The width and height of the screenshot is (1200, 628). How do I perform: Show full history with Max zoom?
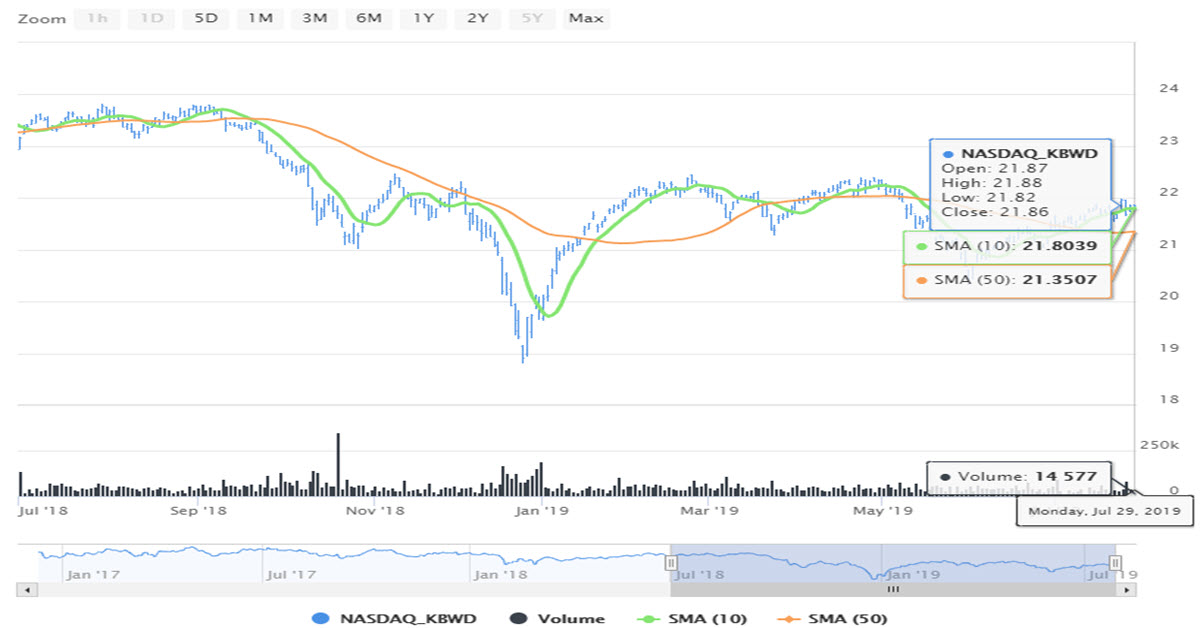click(586, 18)
